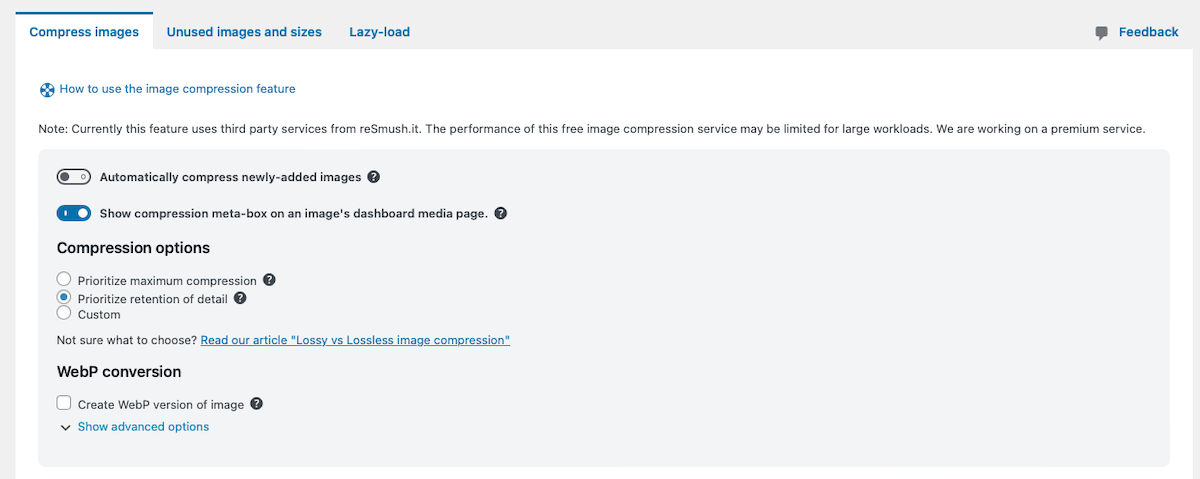Click help icon for retention of detail
Image resolution: width=1200 pixels, height=479 pixels.
(240, 298)
